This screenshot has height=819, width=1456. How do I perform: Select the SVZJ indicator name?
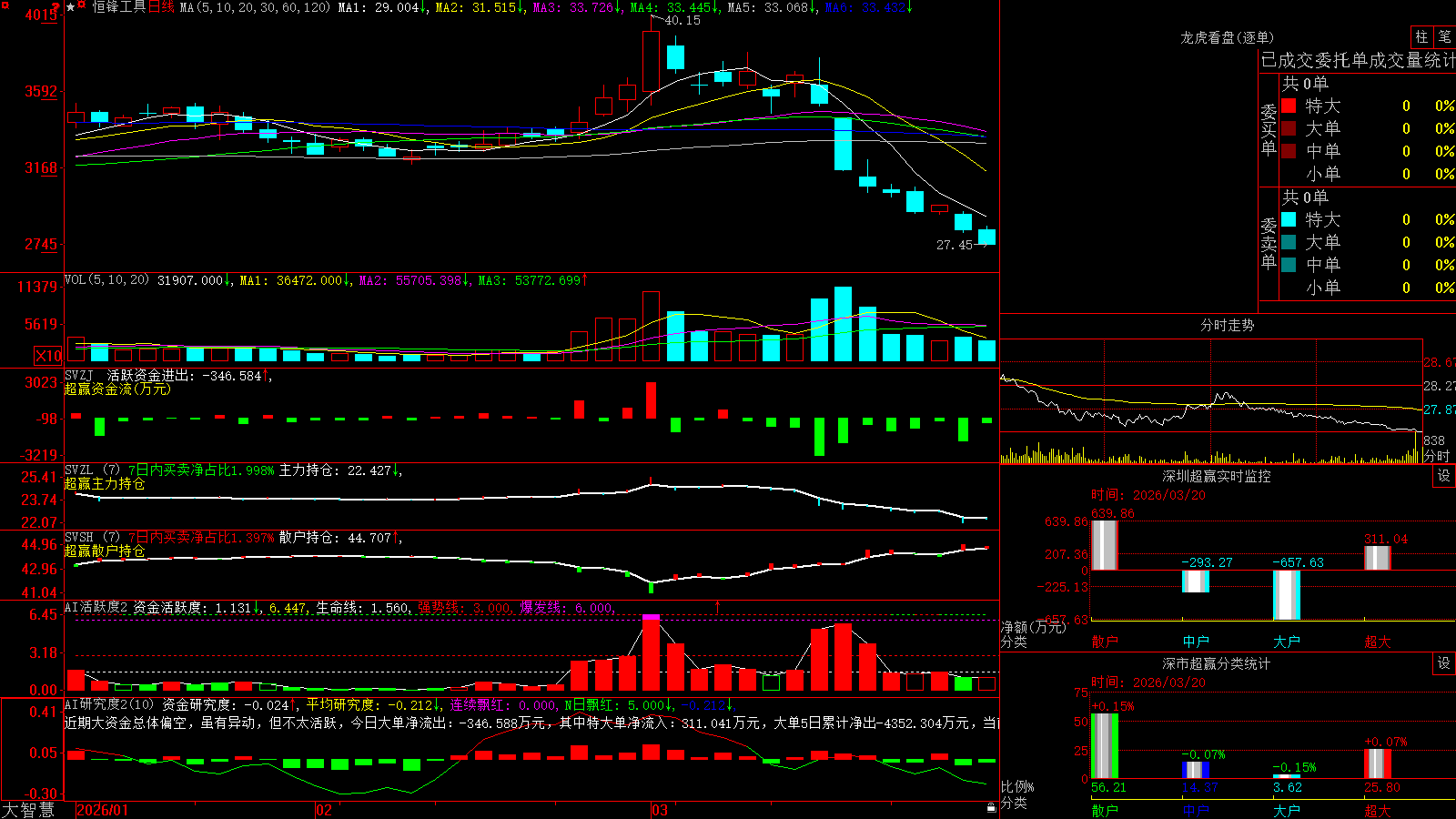tap(79, 375)
